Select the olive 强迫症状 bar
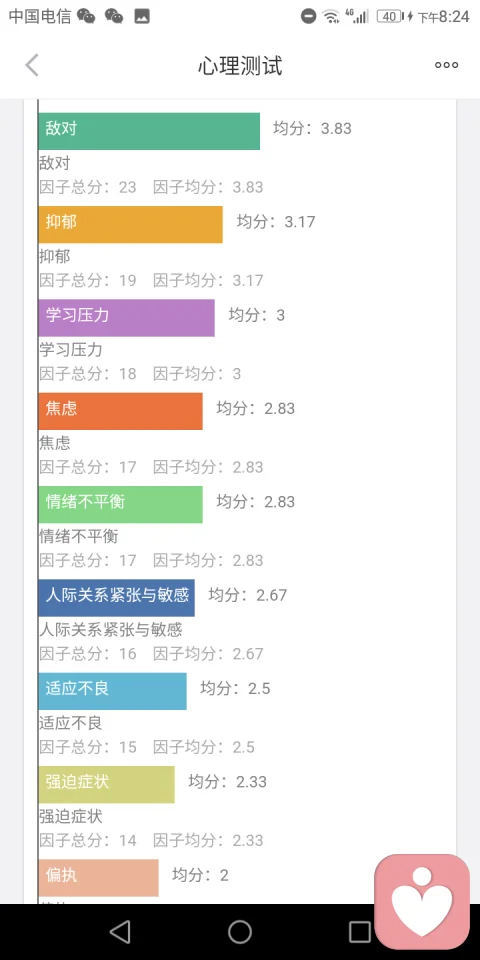Viewport: 480px width, 960px height. (107, 784)
